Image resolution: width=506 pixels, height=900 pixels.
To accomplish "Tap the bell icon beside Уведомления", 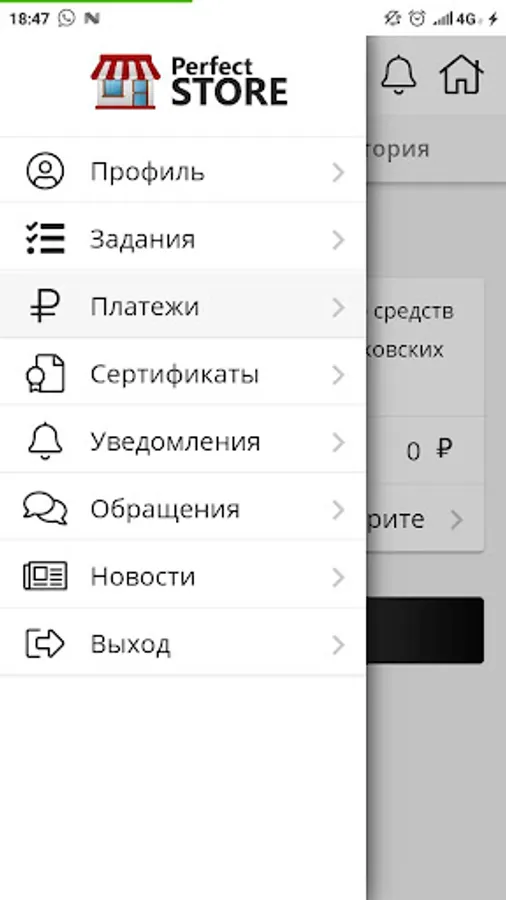I will pos(45,441).
